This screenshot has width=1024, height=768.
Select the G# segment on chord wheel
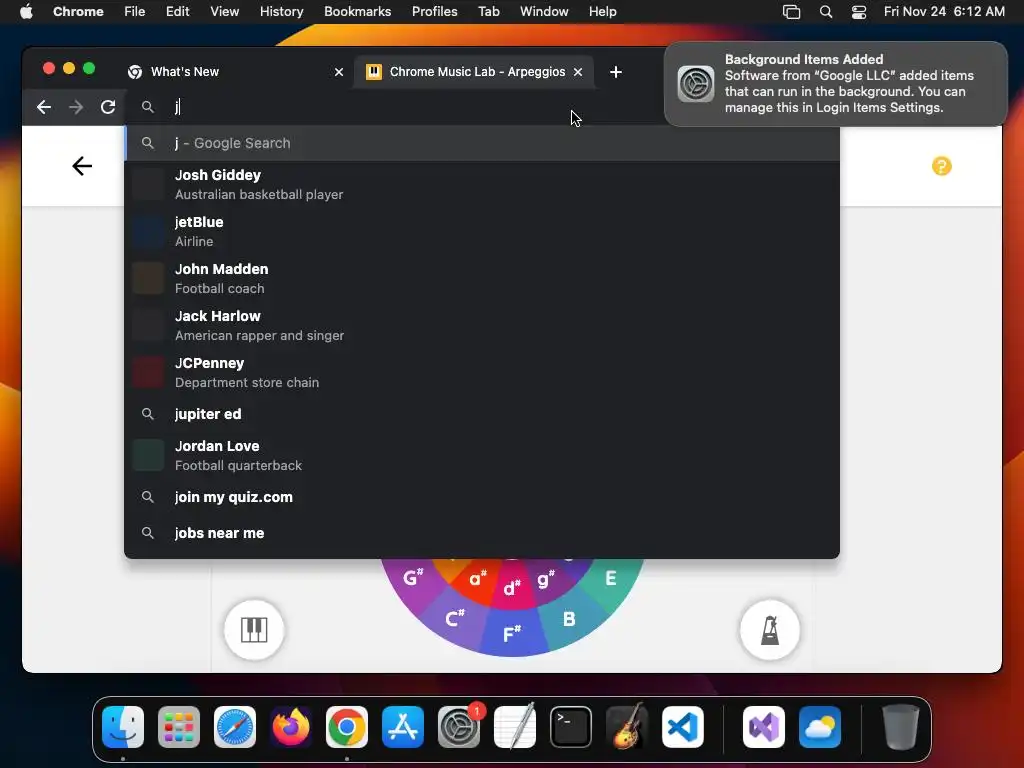(x=412, y=577)
